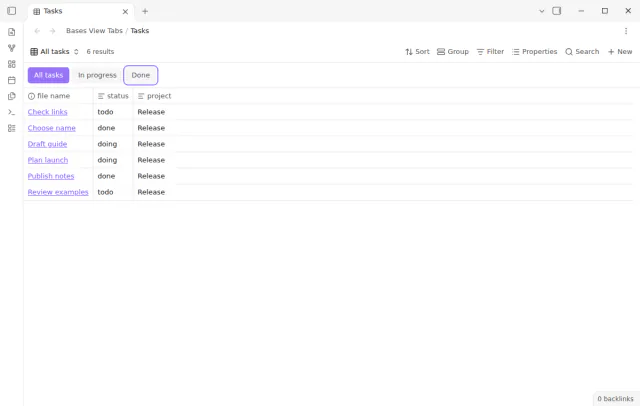Navigate forward with the right arrow
This screenshot has height=406, width=640.
point(52,31)
